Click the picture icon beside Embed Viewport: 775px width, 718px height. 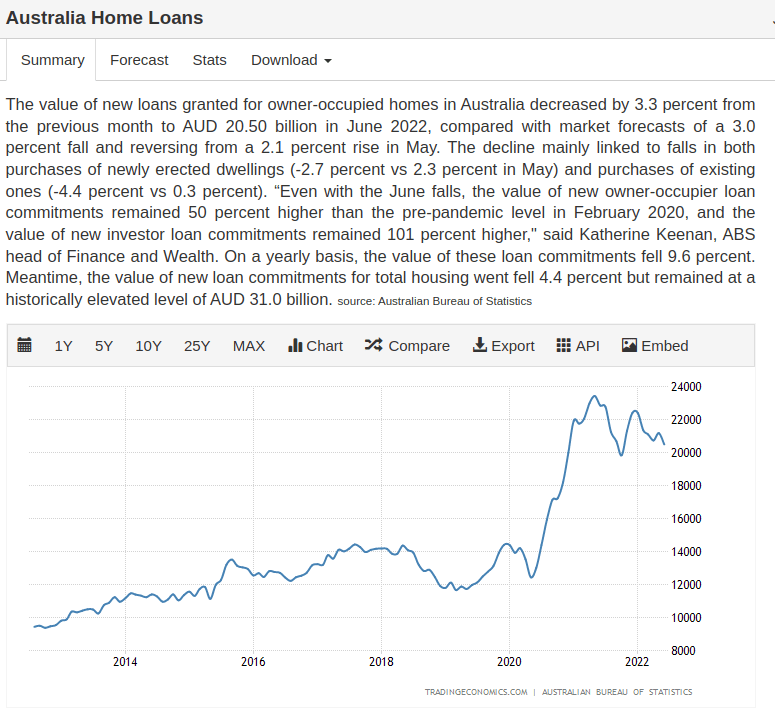[629, 345]
